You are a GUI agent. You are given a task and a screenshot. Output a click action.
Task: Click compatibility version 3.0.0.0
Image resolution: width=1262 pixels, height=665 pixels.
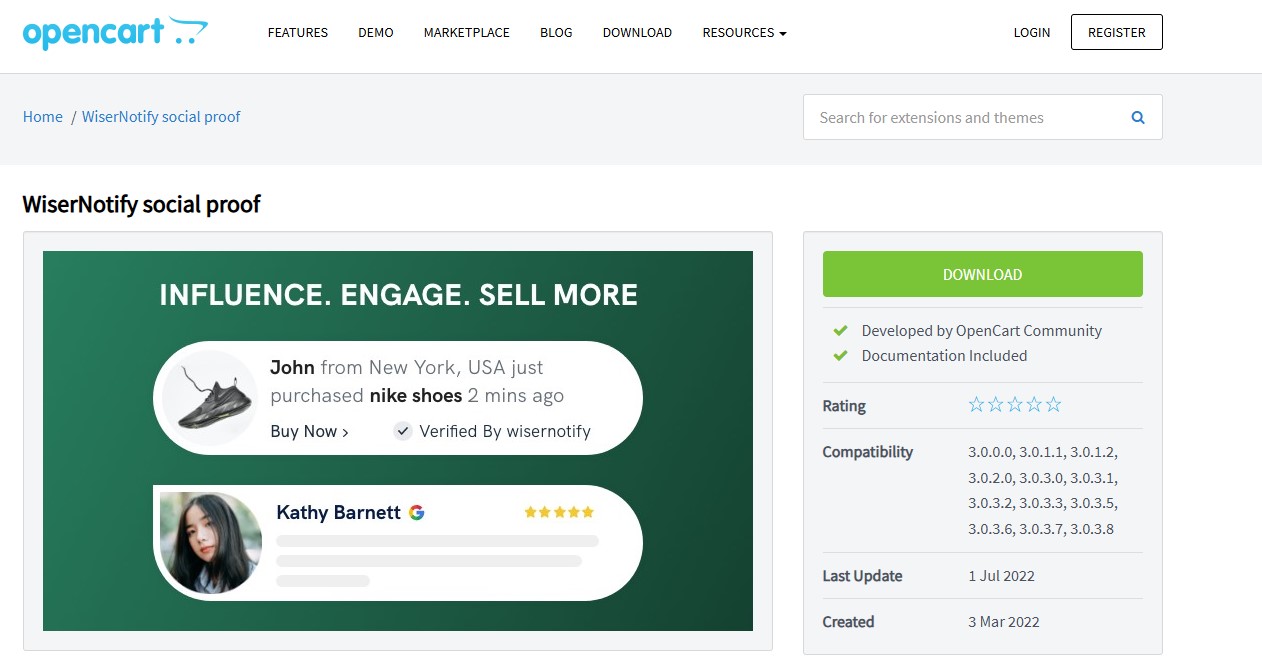(x=990, y=452)
